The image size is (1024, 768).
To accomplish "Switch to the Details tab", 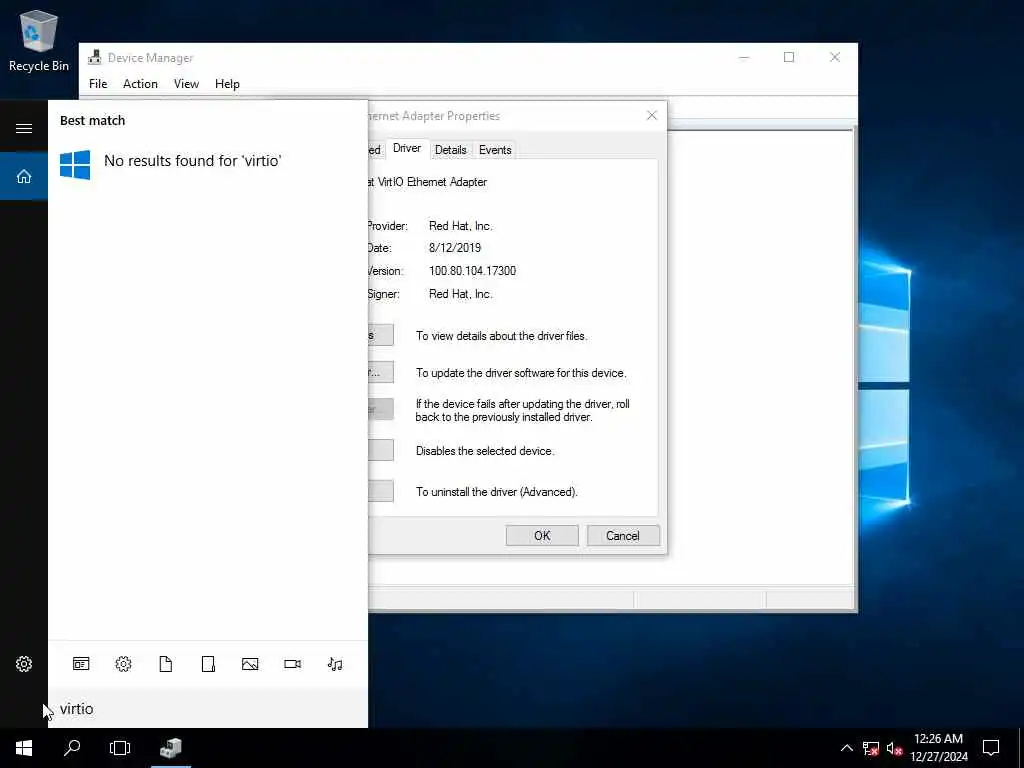I will click(x=451, y=150).
